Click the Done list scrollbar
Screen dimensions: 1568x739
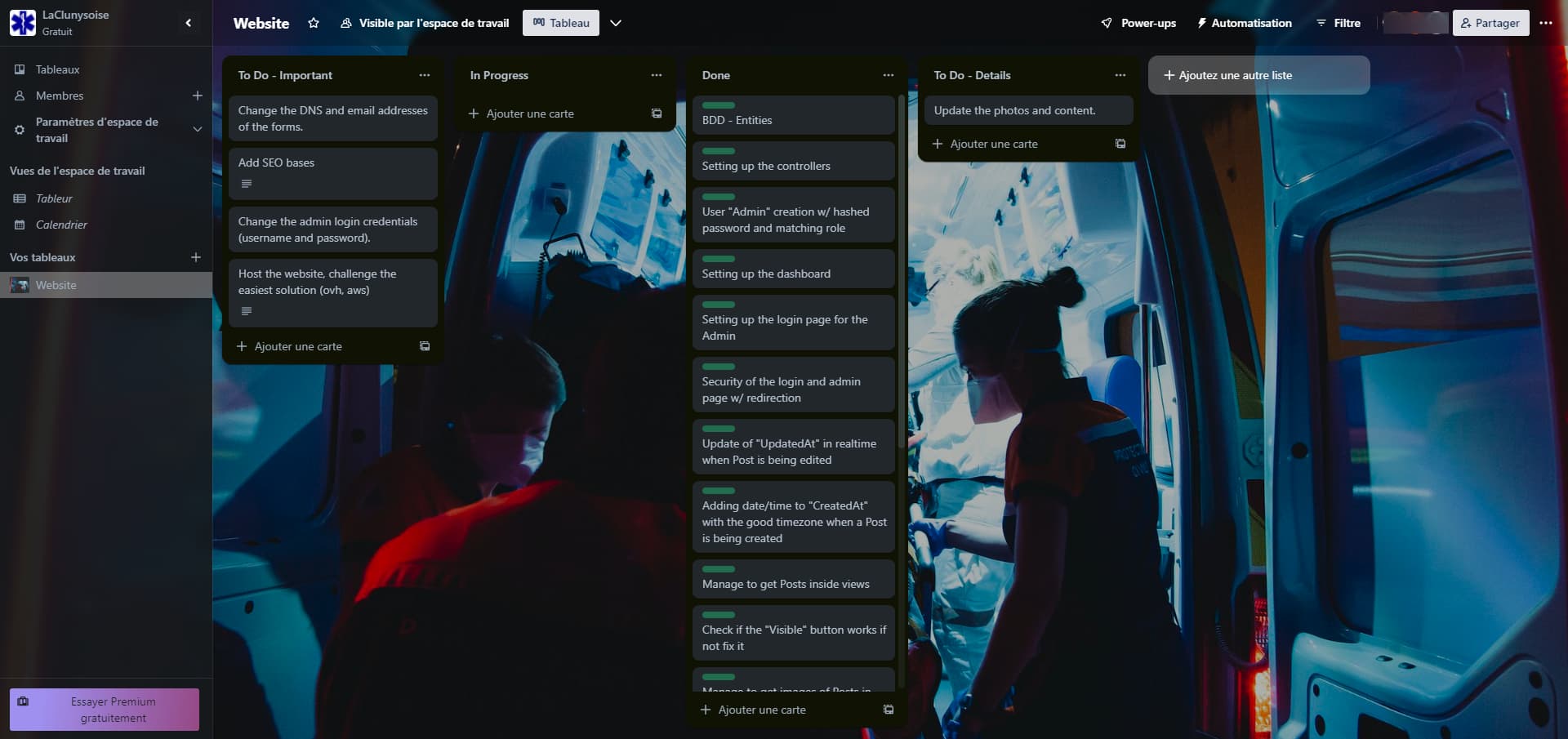(x=901, y=271)
